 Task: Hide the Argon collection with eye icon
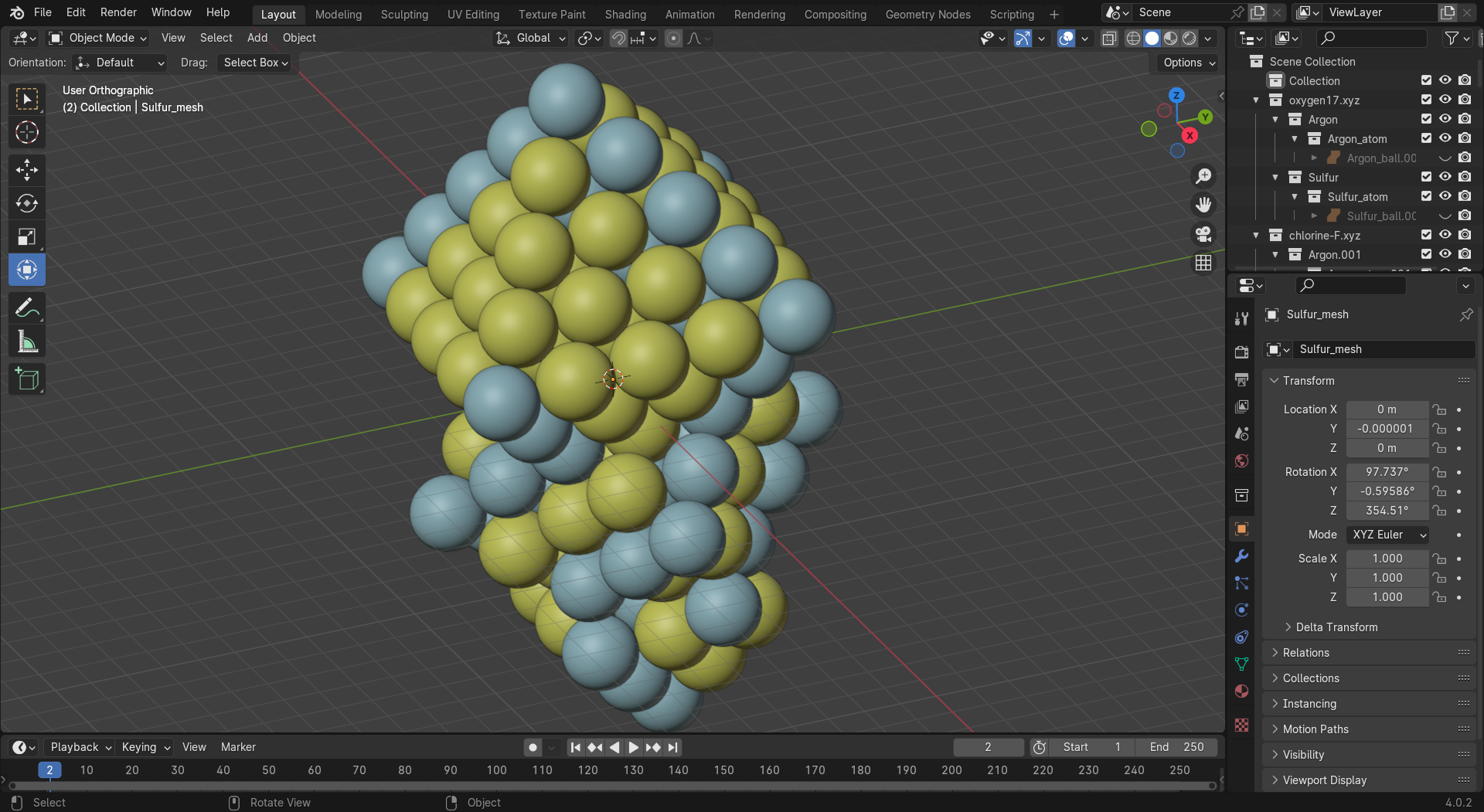point(1445,119)
